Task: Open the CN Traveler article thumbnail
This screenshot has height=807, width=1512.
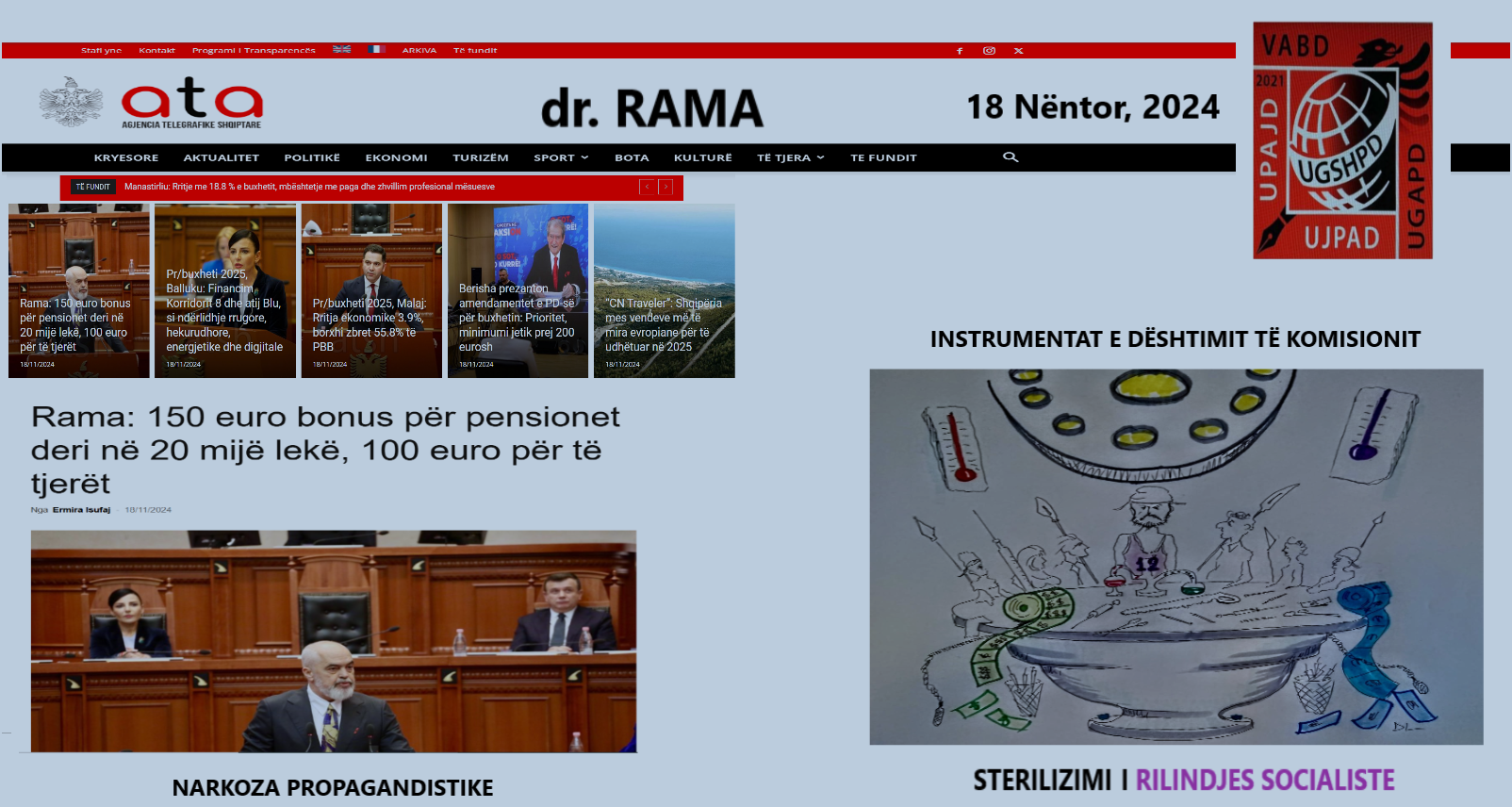Action: point(664,291)
